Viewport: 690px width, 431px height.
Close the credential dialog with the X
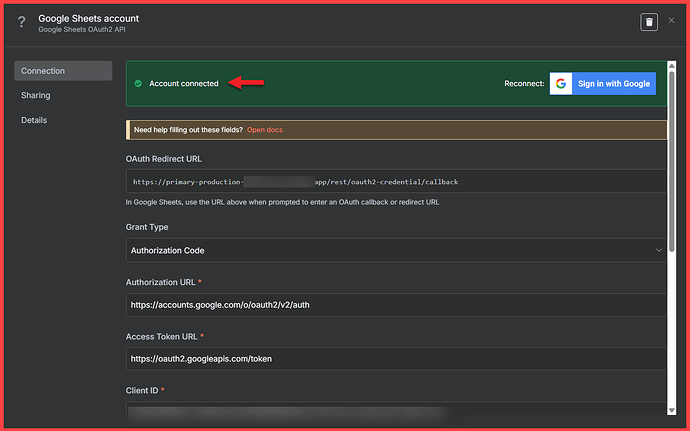click(x=671, y=20)
